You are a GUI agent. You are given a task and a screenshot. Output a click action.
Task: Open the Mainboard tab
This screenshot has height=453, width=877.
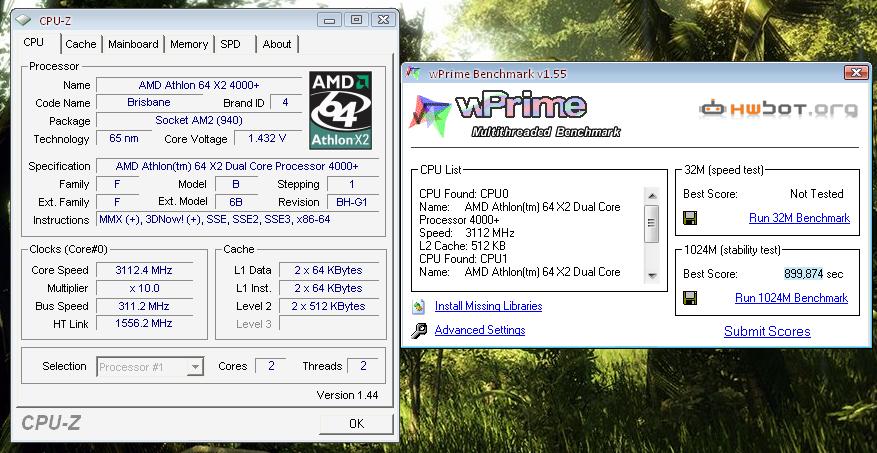[x=133, y=44]
